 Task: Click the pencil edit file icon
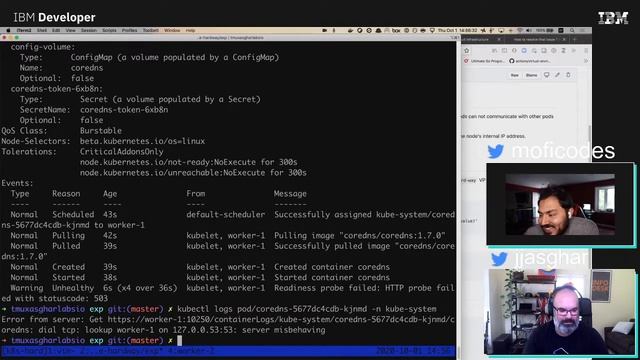tap(557, 75)
